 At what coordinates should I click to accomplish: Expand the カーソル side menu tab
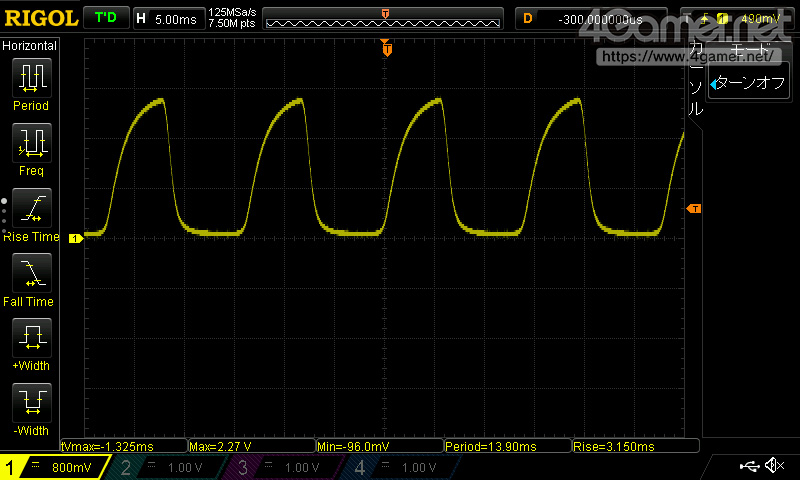point(696,80)
